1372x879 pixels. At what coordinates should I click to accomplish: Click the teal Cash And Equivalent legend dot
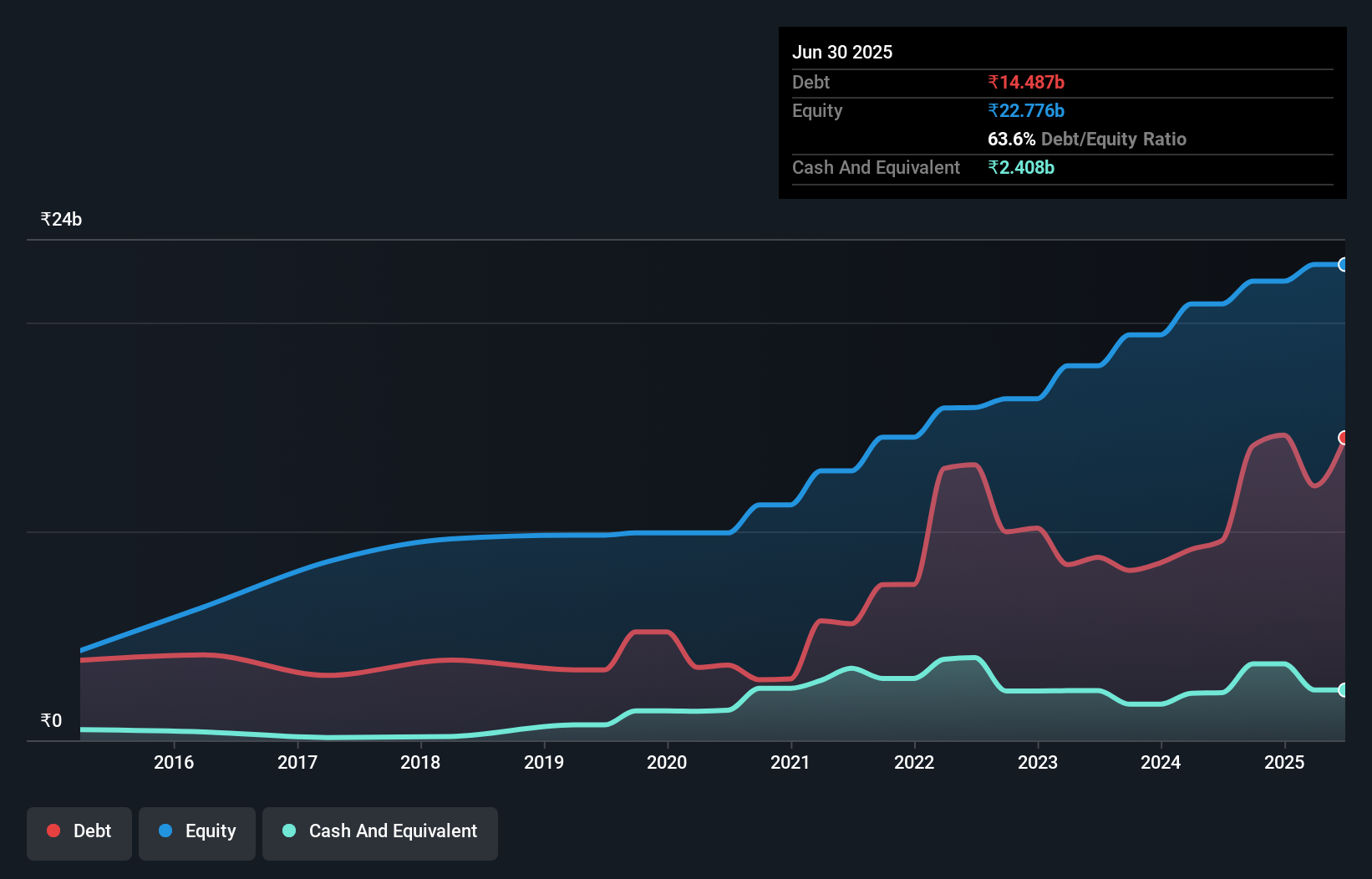click(x=288, y=831)
